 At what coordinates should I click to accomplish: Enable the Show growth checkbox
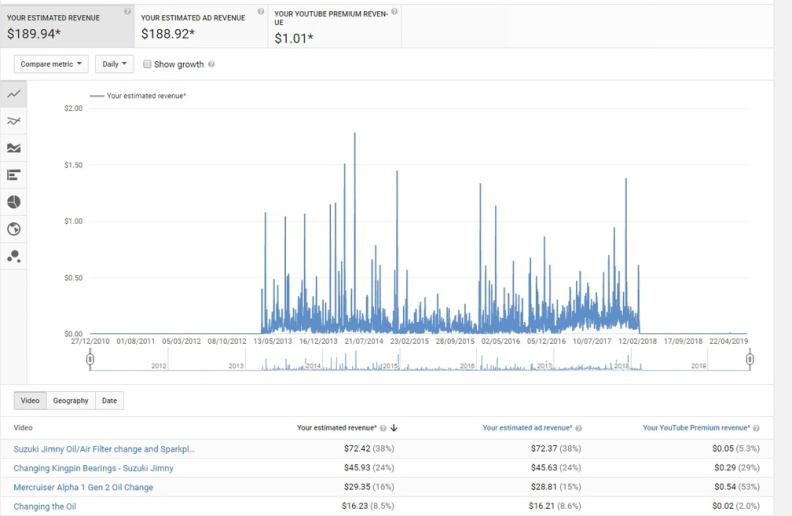tap(147, 64)
